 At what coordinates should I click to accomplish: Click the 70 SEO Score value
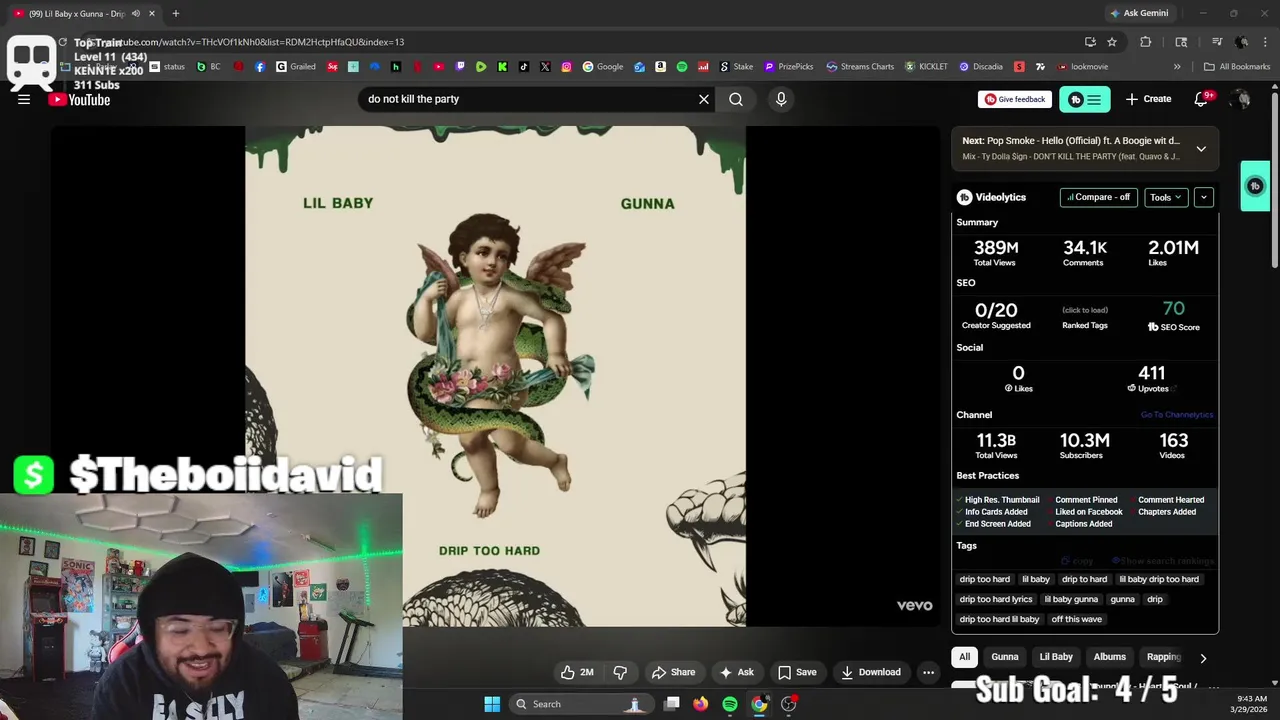[1174, 309]
